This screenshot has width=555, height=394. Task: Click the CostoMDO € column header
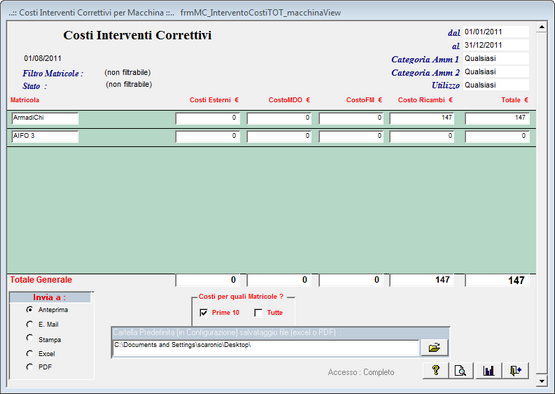(289, 100)
